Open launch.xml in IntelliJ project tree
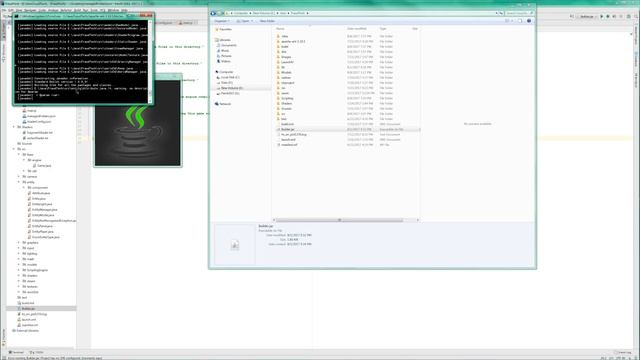The width and height of the screenshot is (640, 360). pos(29,320)
